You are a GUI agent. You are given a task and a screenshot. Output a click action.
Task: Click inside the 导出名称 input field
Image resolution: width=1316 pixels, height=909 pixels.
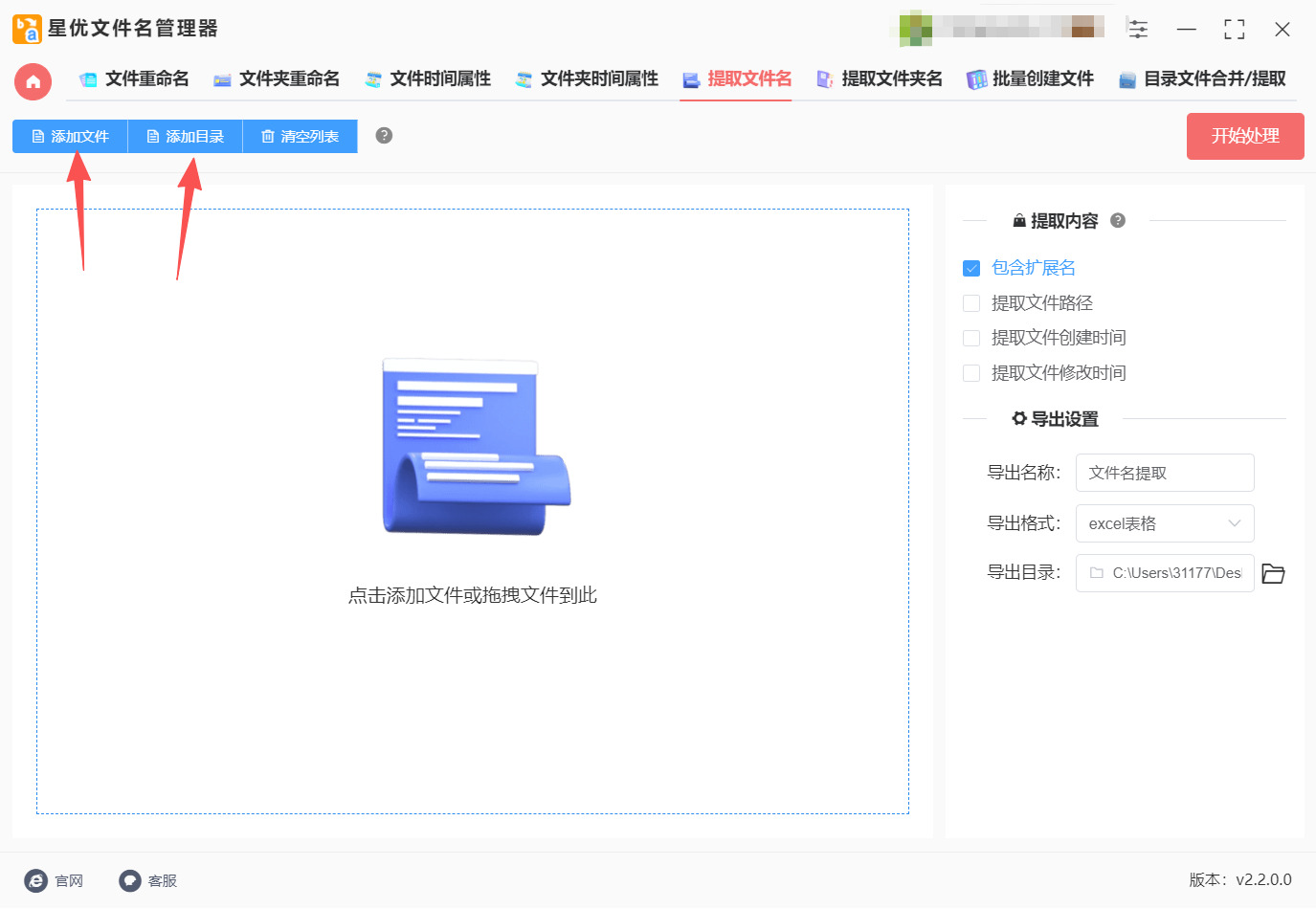pyautogui.click(x=1165, y=472)
